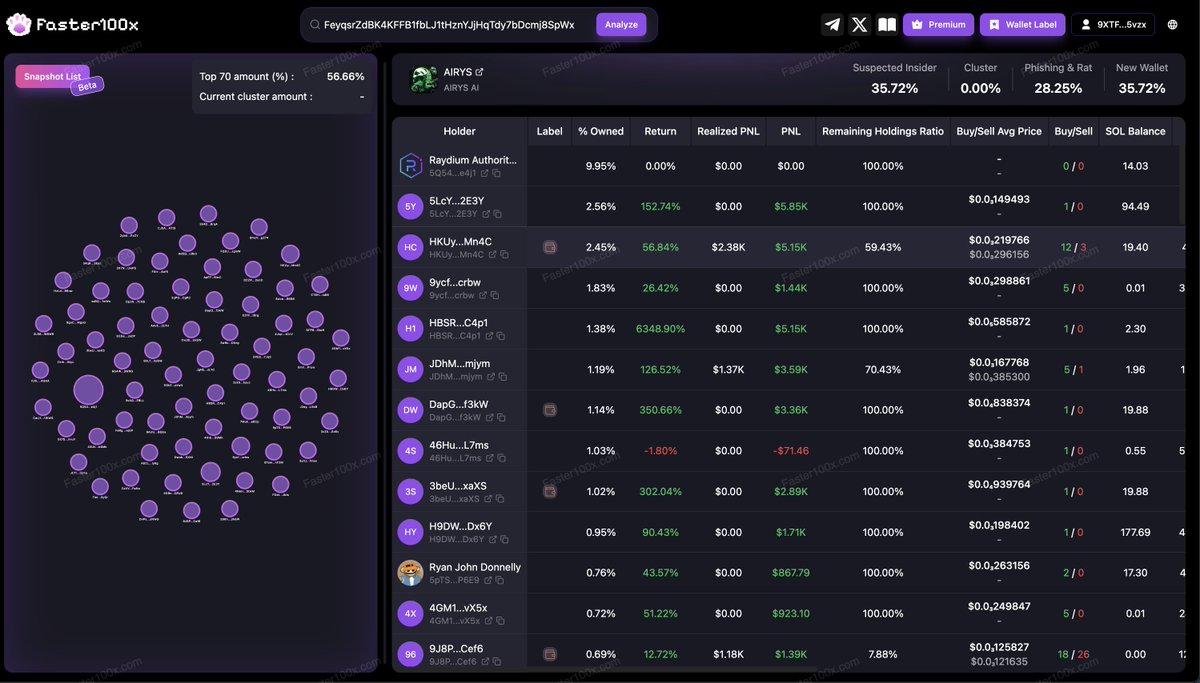Open external link for 5LcY...2E3Y holder
The image size is (1200, 683).
pos(486,214)
